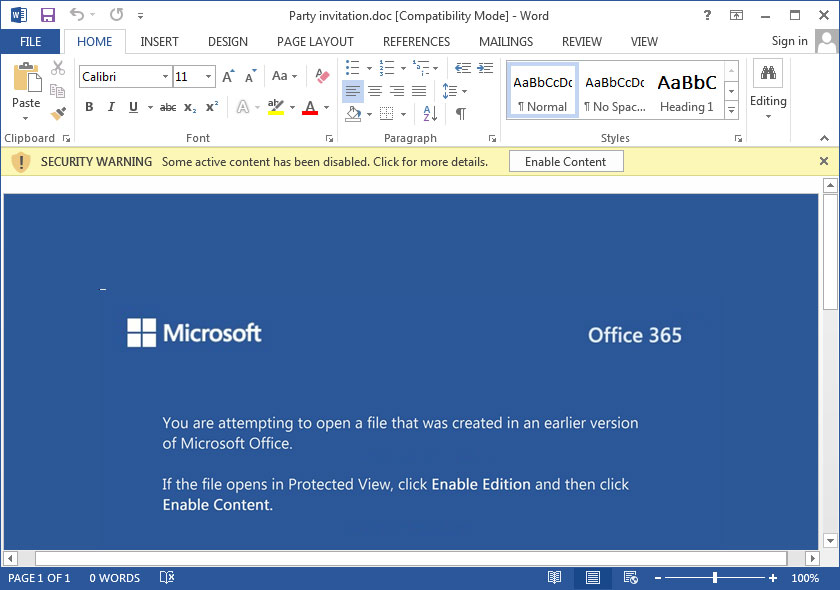Open the Borders dropdown arrow
The image size is (840, 590).
click(403, 114)
